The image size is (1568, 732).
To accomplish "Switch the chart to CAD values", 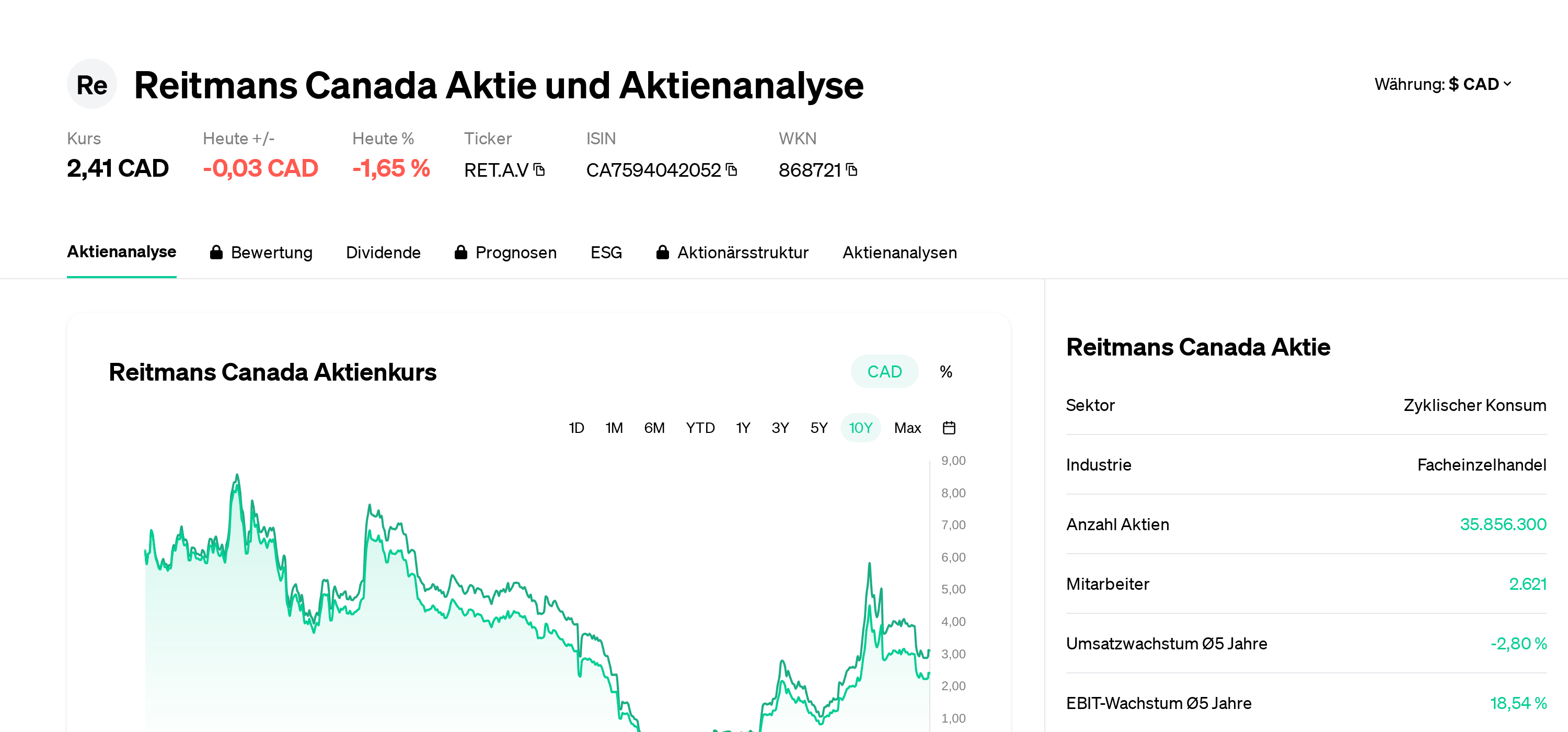I will pyautogui.click(x=884, y=371).
